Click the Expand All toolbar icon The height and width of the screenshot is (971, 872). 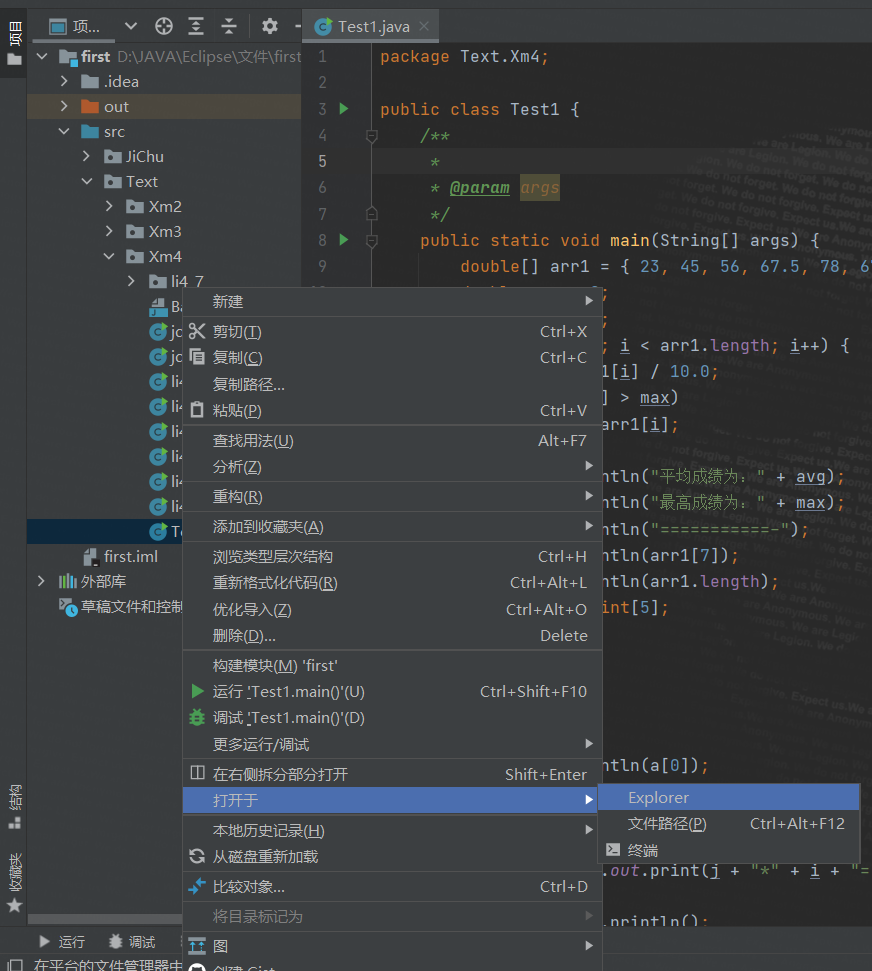pyautogui.click(x=196, y=26)
